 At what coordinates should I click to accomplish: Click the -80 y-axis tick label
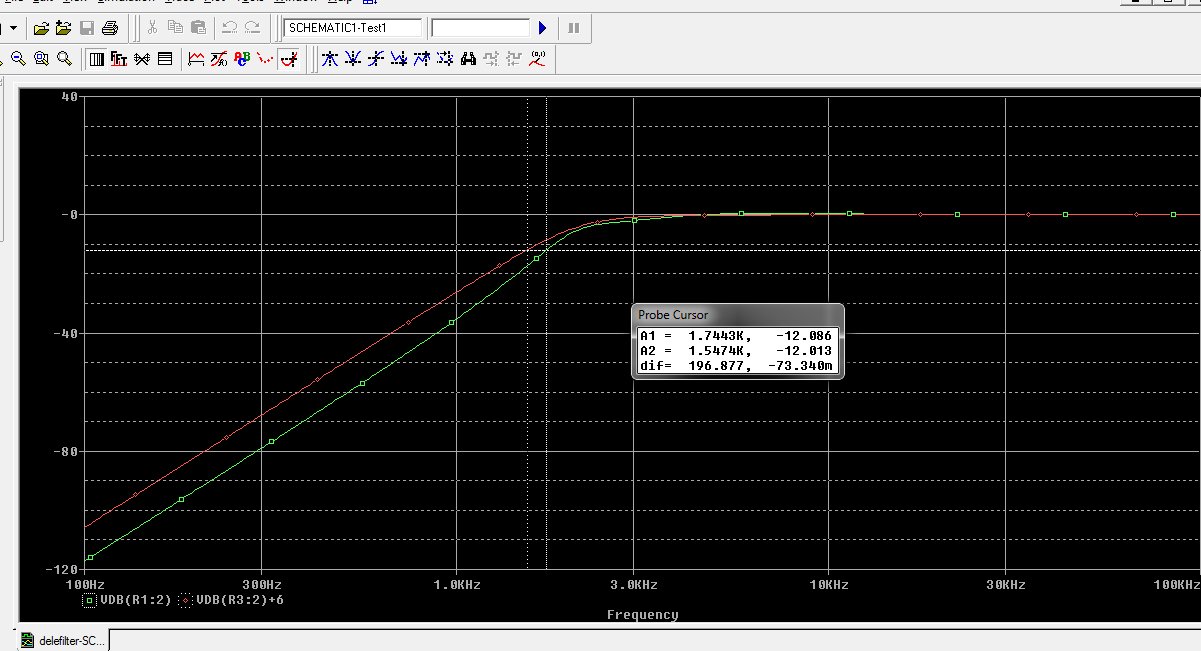point(65,451)
